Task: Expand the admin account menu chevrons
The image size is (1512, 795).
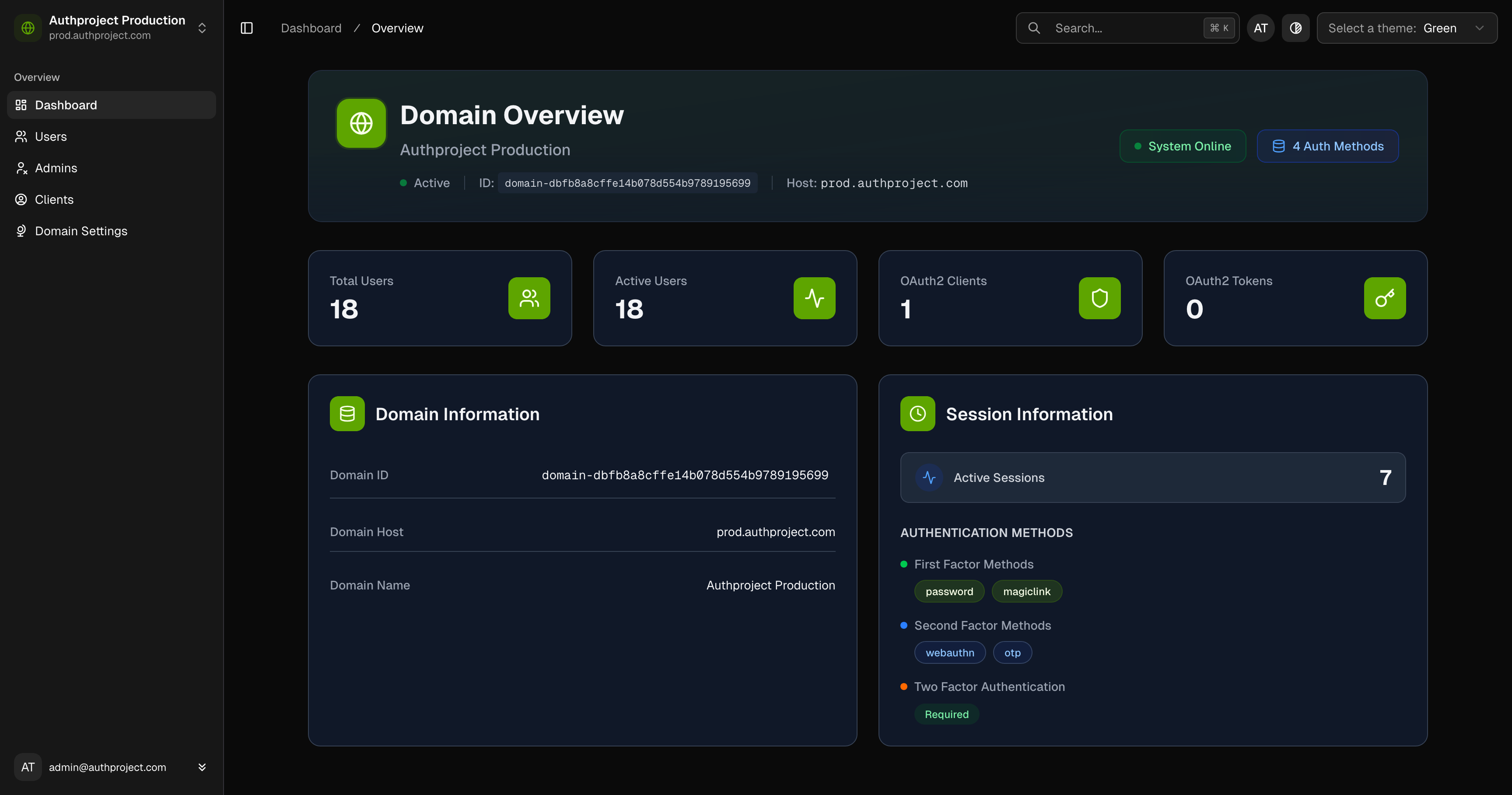Action: 202,767
